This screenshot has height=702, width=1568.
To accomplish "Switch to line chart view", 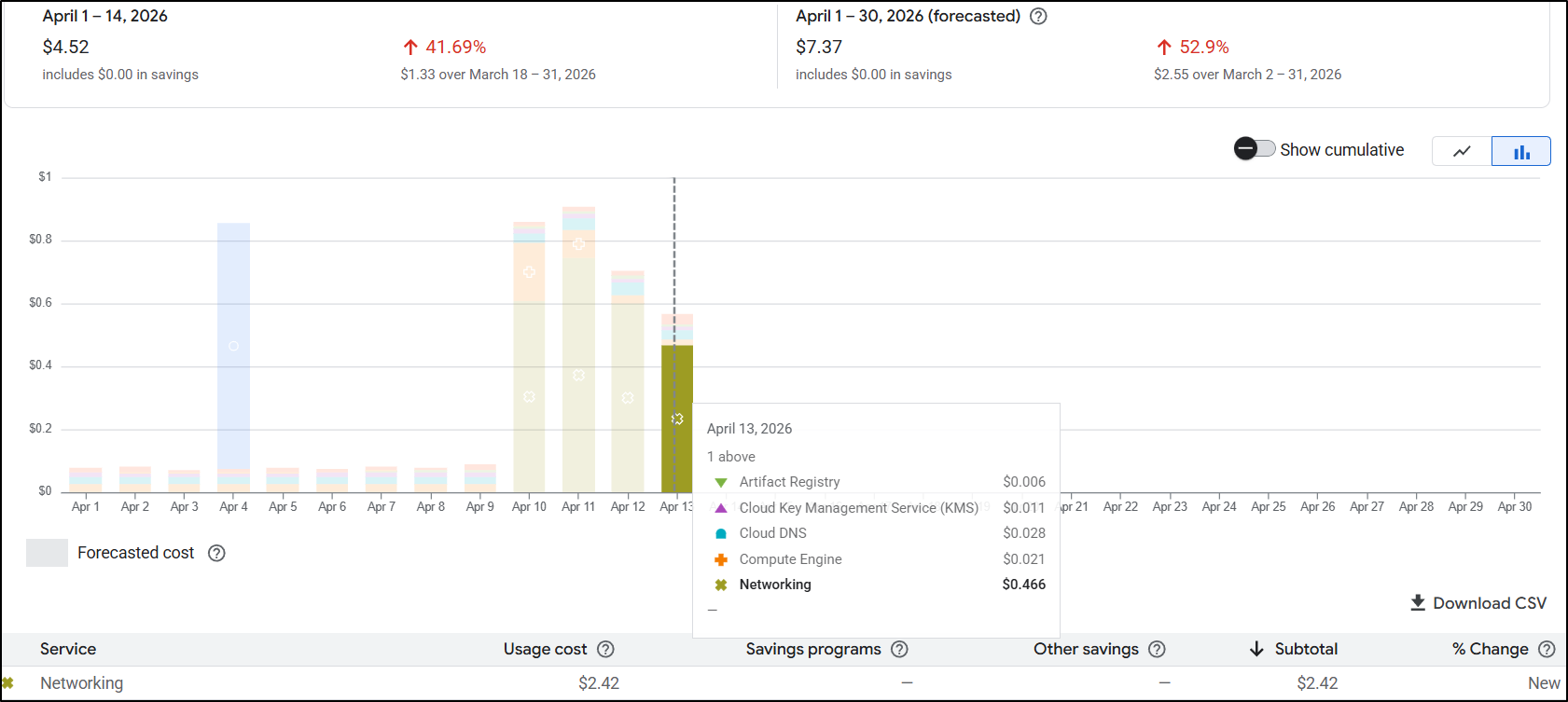I will click(x=1462, y=151).
